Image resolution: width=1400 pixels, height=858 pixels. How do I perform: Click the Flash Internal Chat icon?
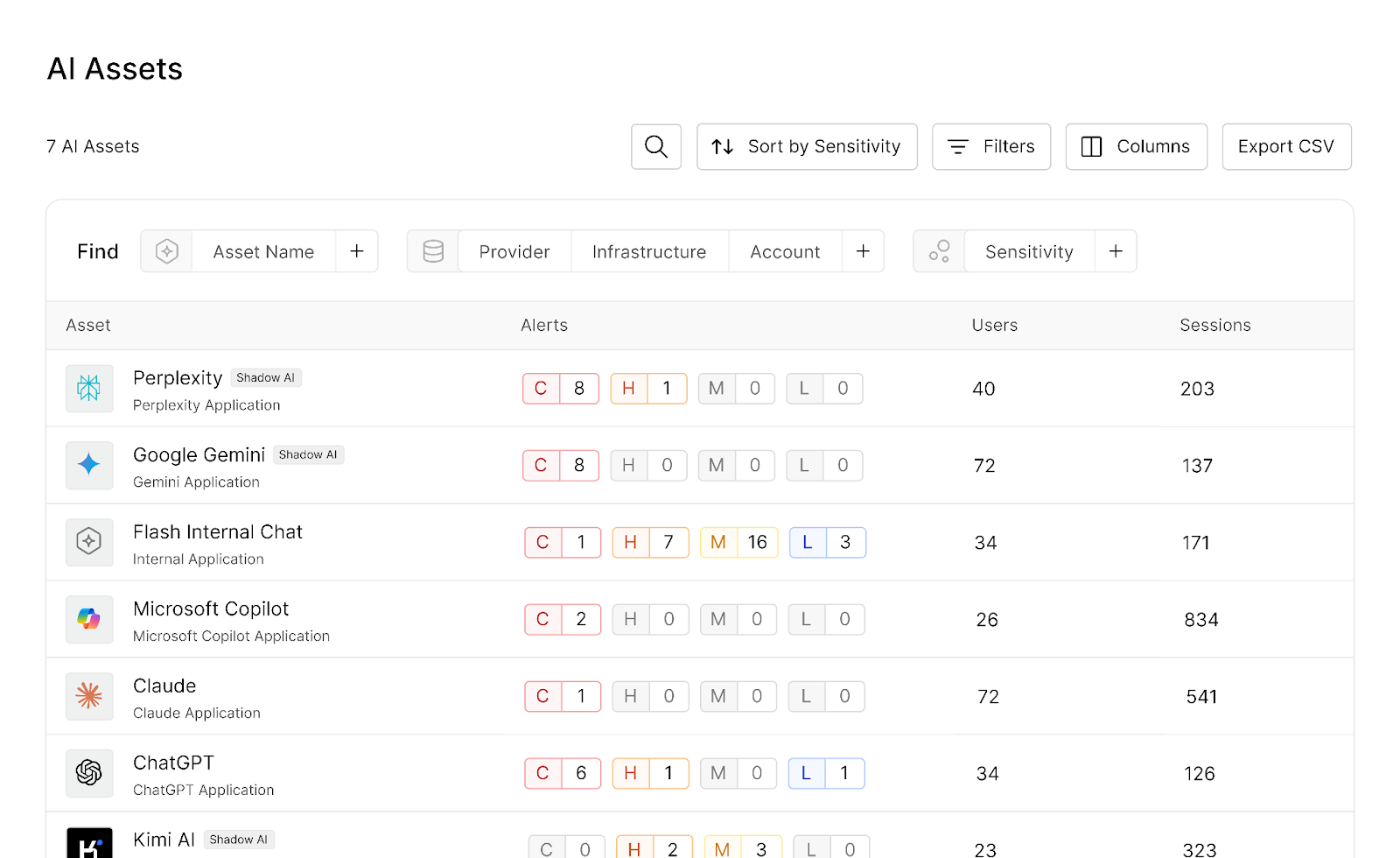pos(89,542)
